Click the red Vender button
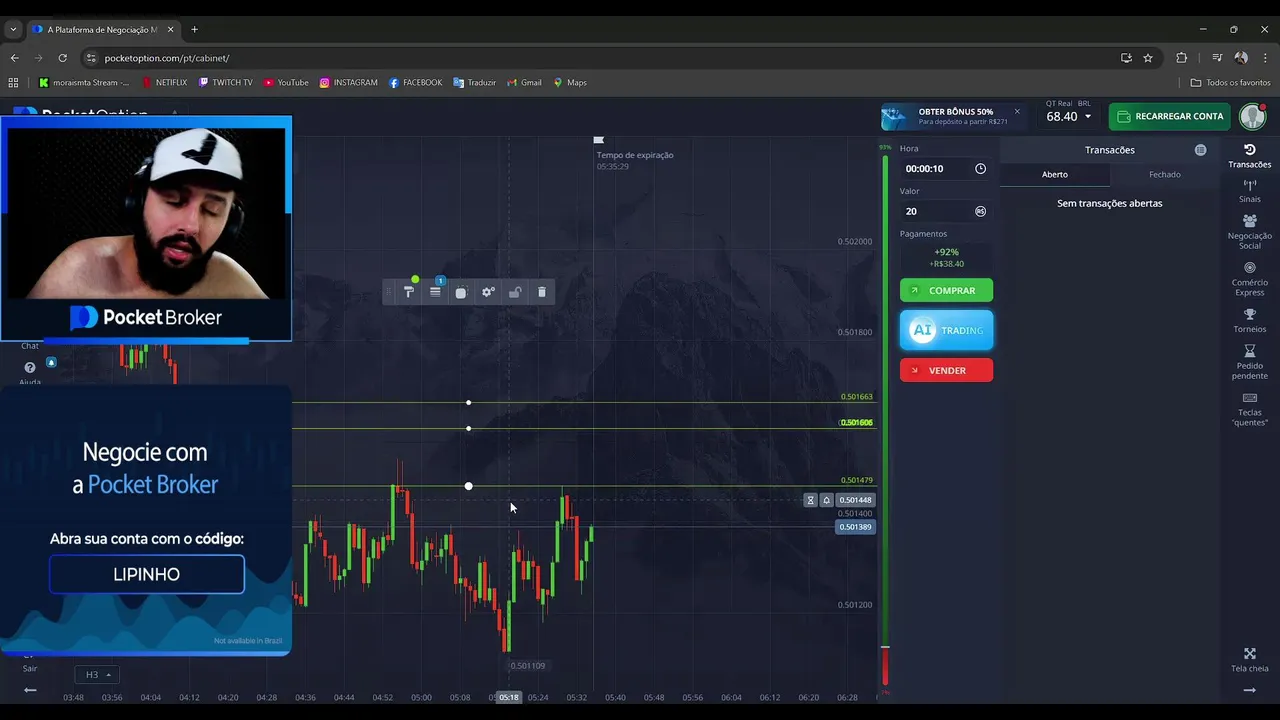 click(x=946, y=370)
